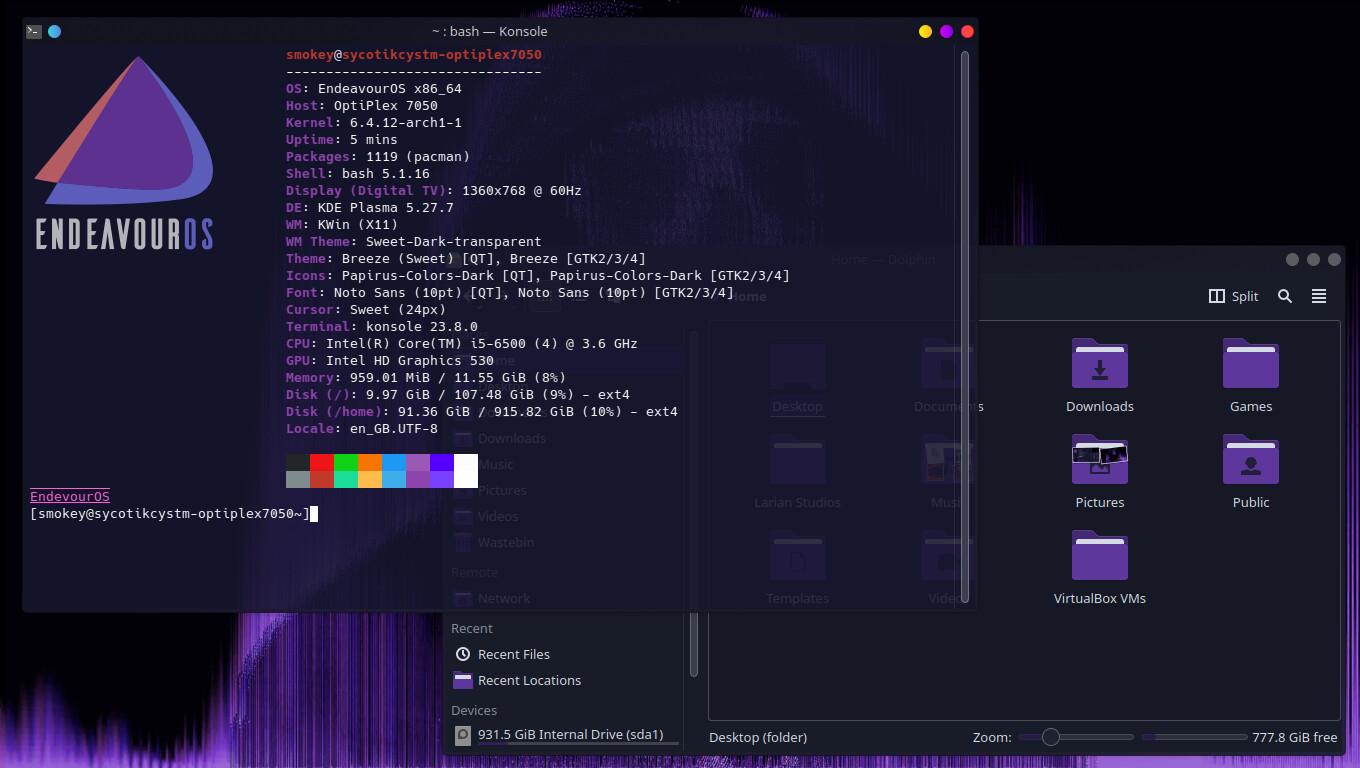Select the Public folder icon in Dolphin
Screen dimensions: 1360x768
point(1250,459)
